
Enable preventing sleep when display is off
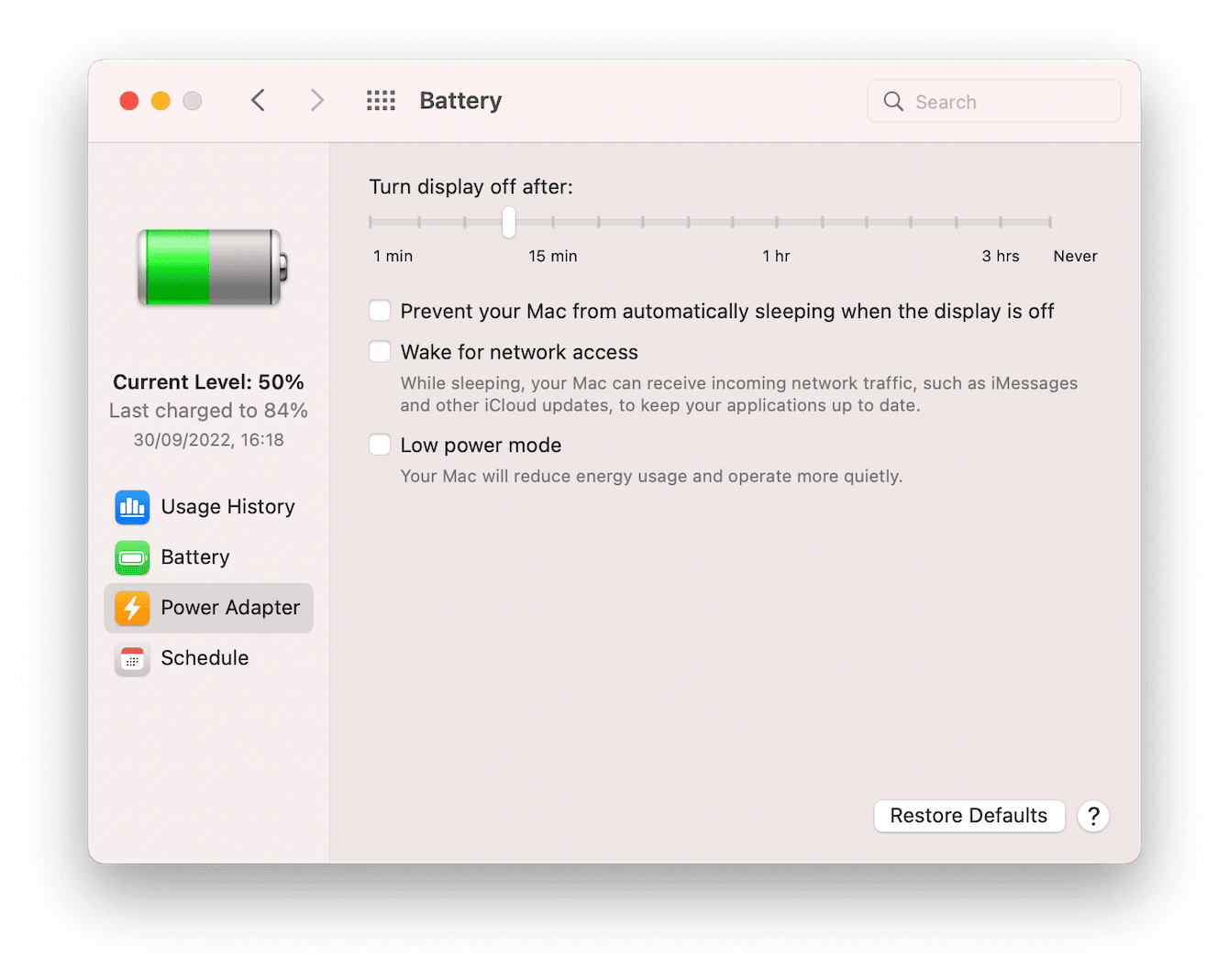tap(379, 311)
